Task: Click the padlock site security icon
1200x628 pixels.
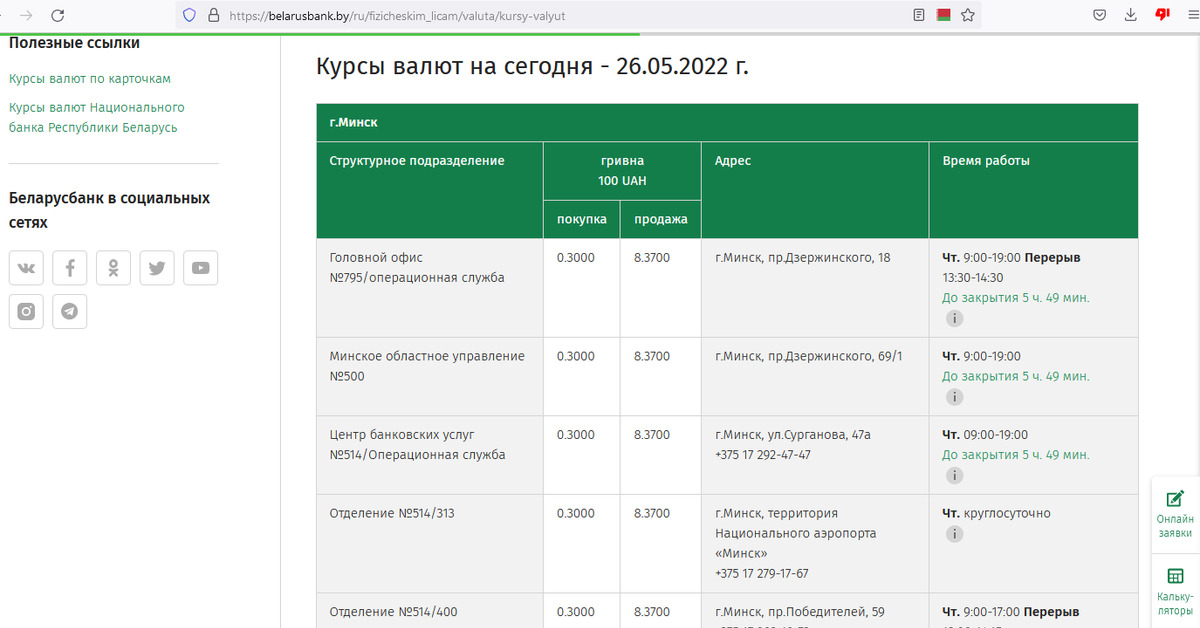Action: [212, 15]
